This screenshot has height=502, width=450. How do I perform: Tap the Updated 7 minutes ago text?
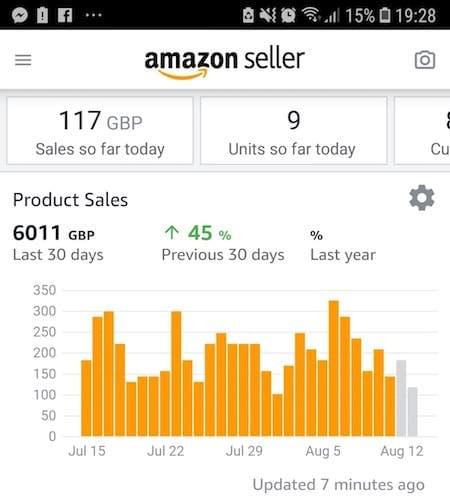[x=339, y=485]
